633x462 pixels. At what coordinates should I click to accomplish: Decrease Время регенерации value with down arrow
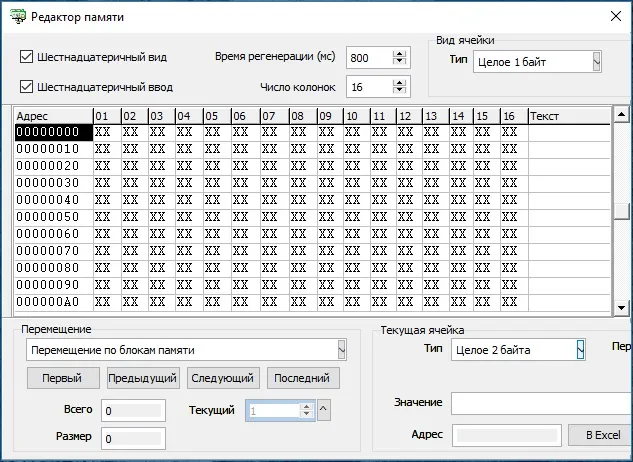tap(399, 61)
